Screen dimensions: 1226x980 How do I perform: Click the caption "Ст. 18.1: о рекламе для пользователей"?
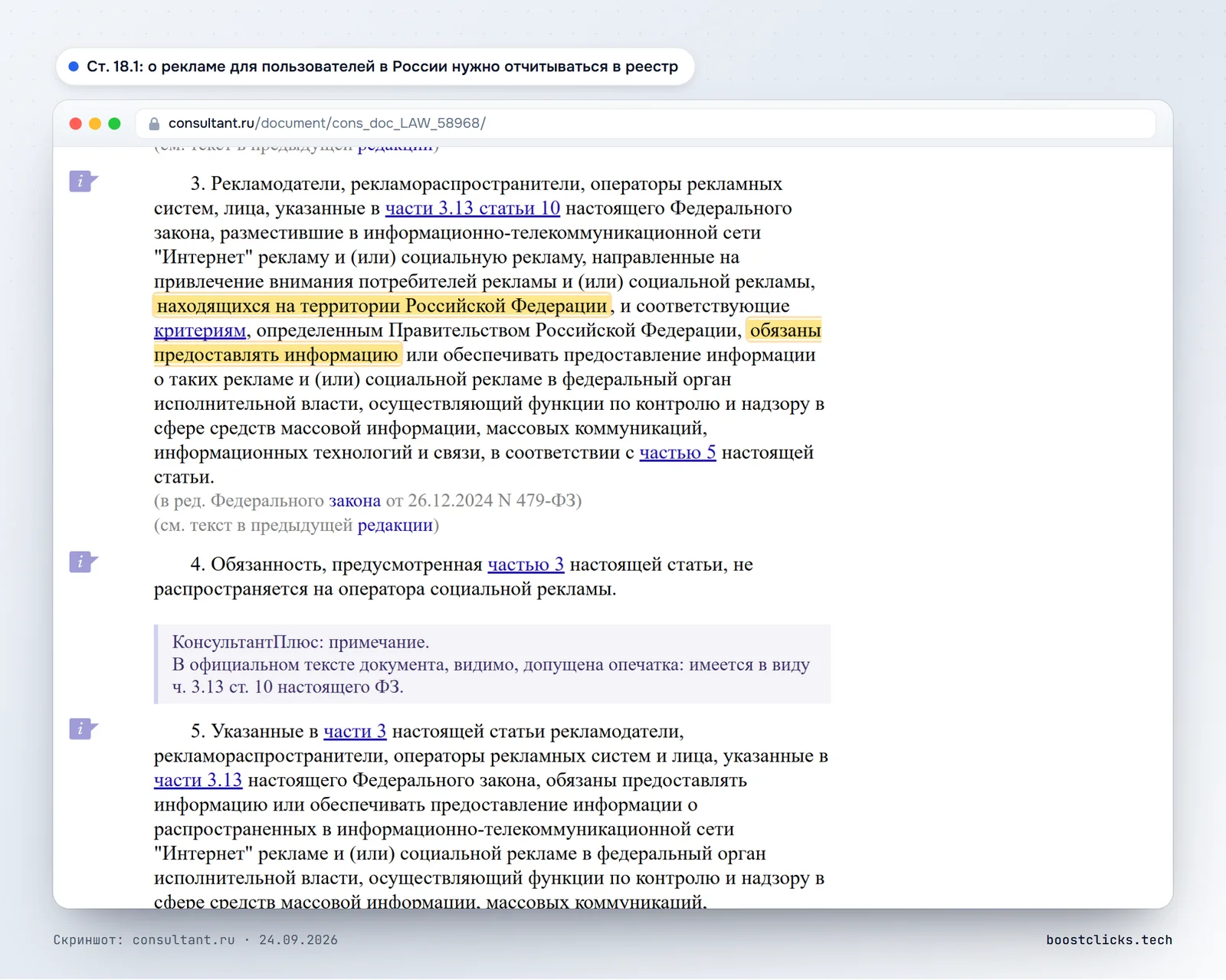point(229,67)
